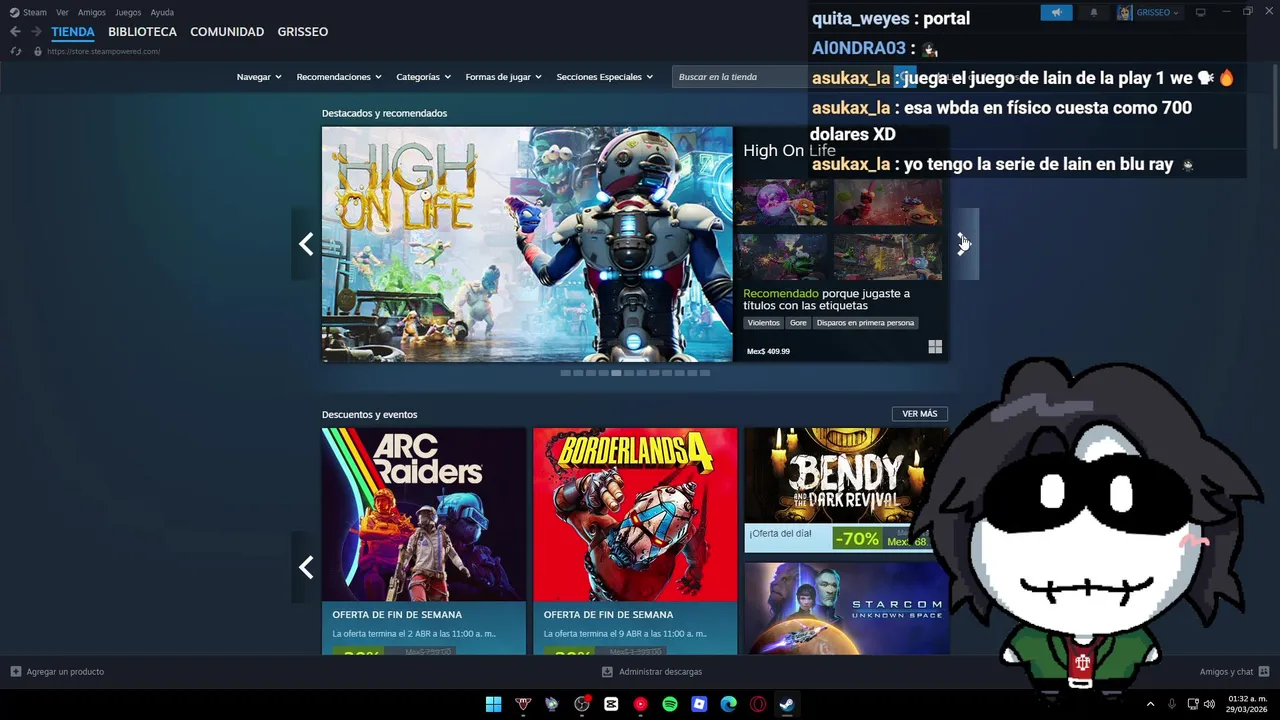Open the ARC Raiders offer card
Viewport: 1280px width, 720px height.
[x=424, y=541]
